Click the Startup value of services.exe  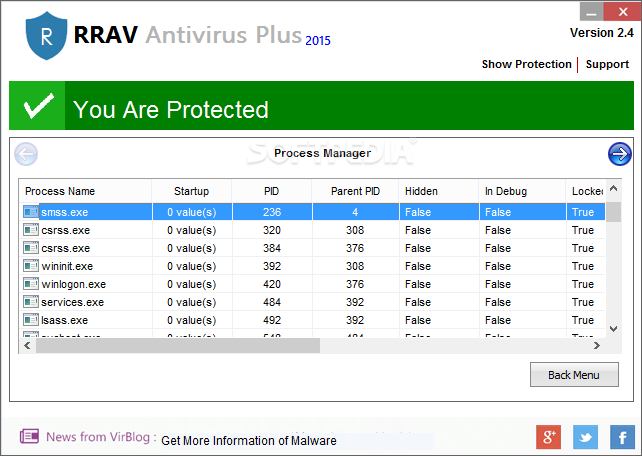tap(192, 302)
